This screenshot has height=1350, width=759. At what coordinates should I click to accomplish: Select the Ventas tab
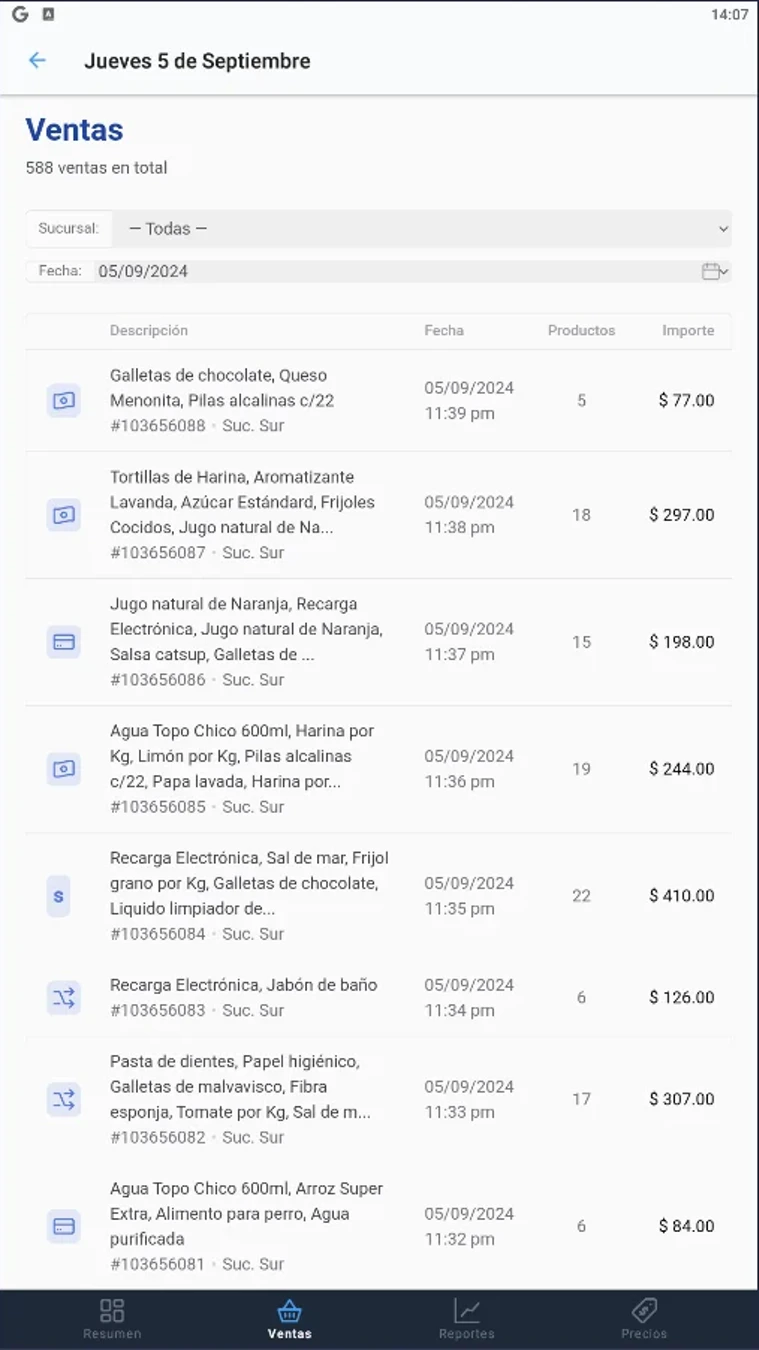pos(289,1319)
